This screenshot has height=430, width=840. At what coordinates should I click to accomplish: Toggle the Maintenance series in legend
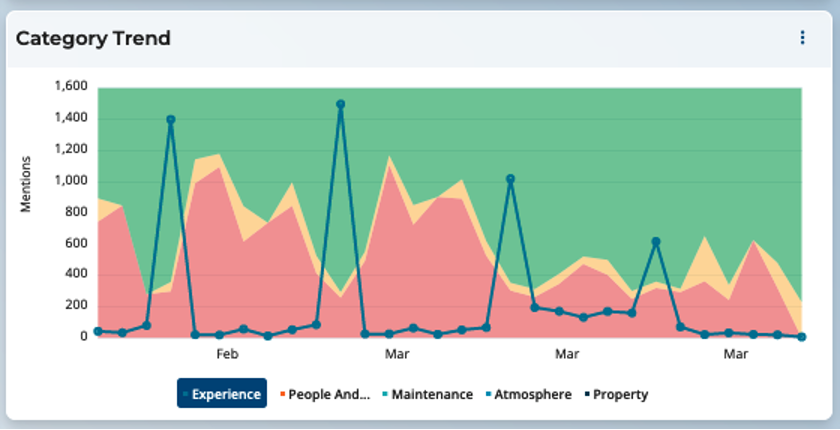tap(431, 394)
